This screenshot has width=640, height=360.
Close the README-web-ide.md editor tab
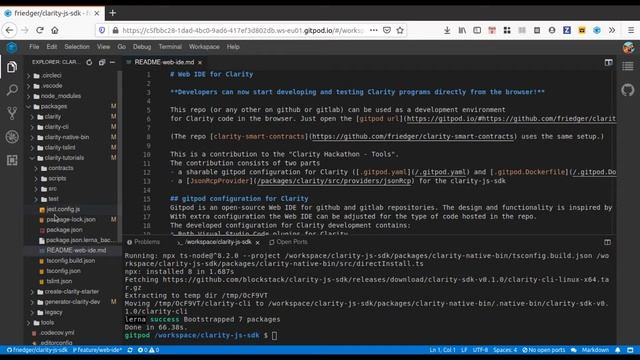click(200, 62)
